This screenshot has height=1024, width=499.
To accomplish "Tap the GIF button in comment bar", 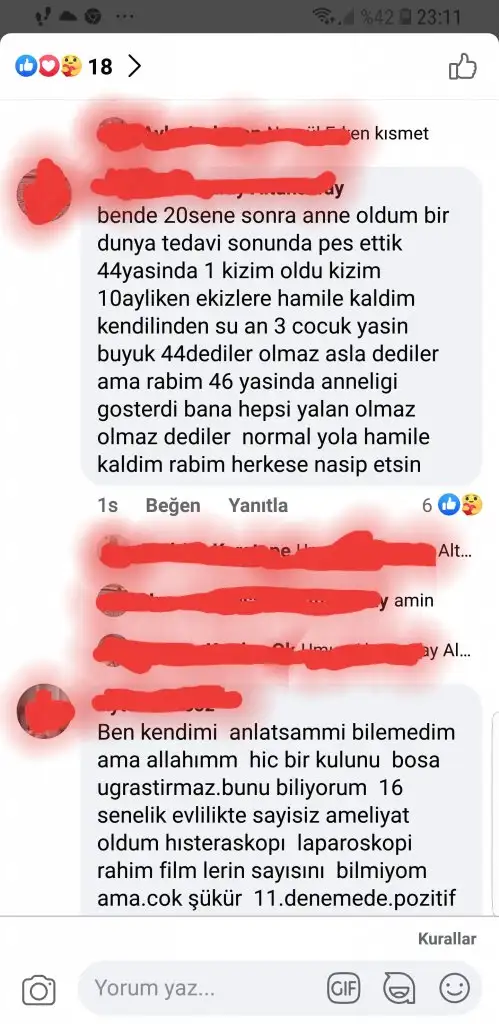I will [344, 989].
